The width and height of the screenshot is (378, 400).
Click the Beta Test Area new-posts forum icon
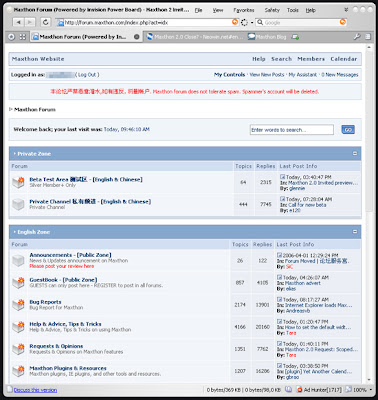tap(18, 182)
